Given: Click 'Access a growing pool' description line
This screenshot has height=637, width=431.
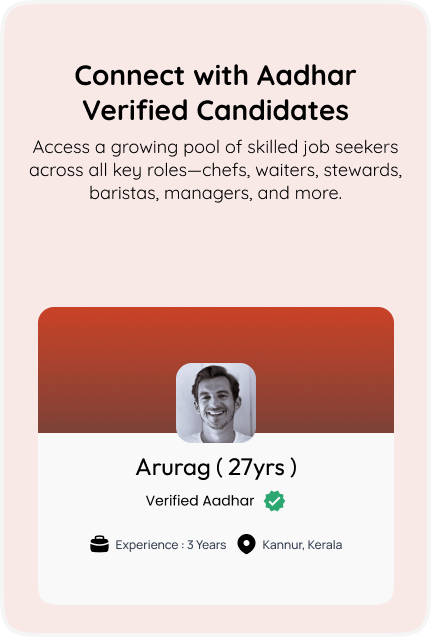Looking at the screenshot, I should [215, 147].
